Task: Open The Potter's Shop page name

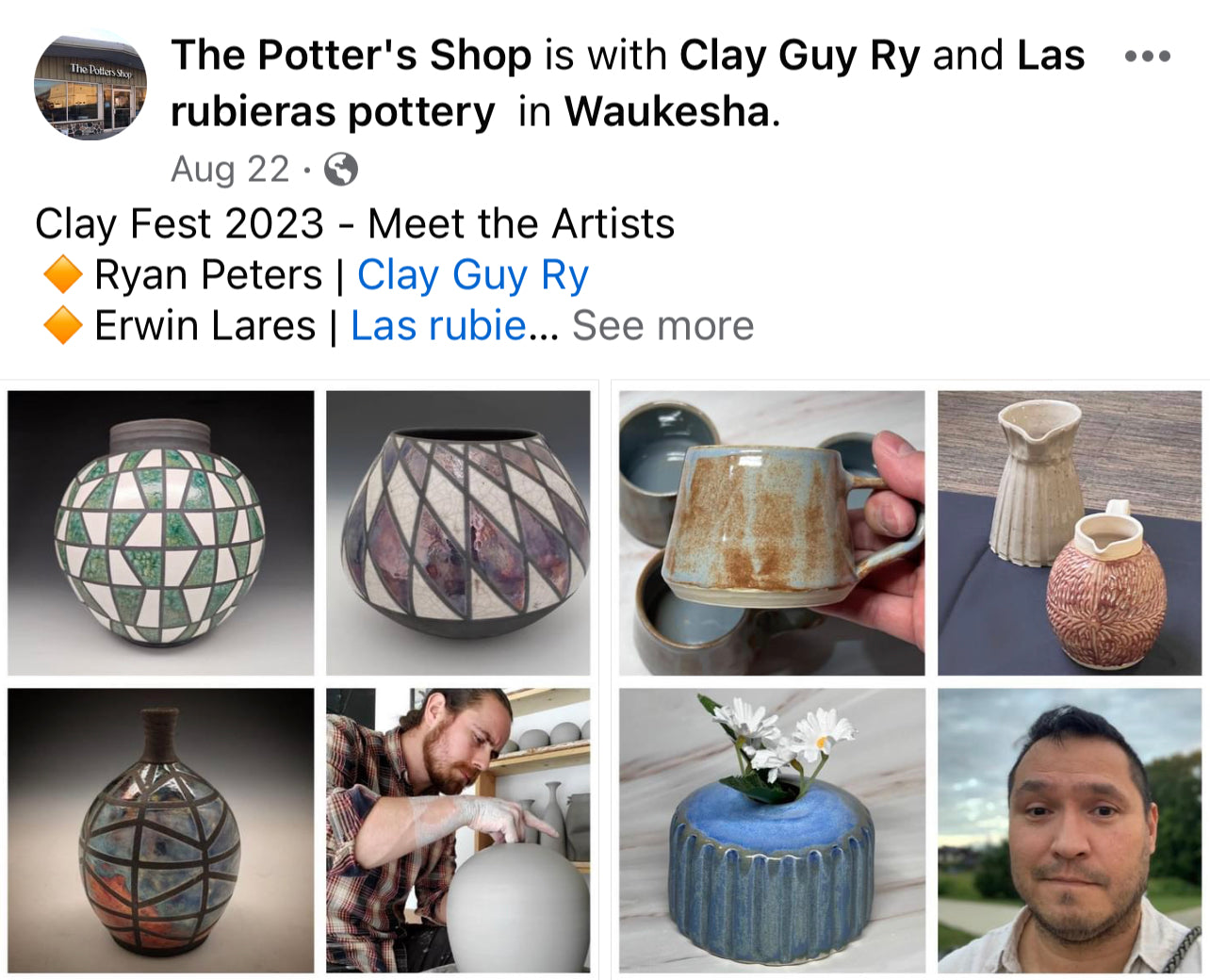Action: pos(352,55)
